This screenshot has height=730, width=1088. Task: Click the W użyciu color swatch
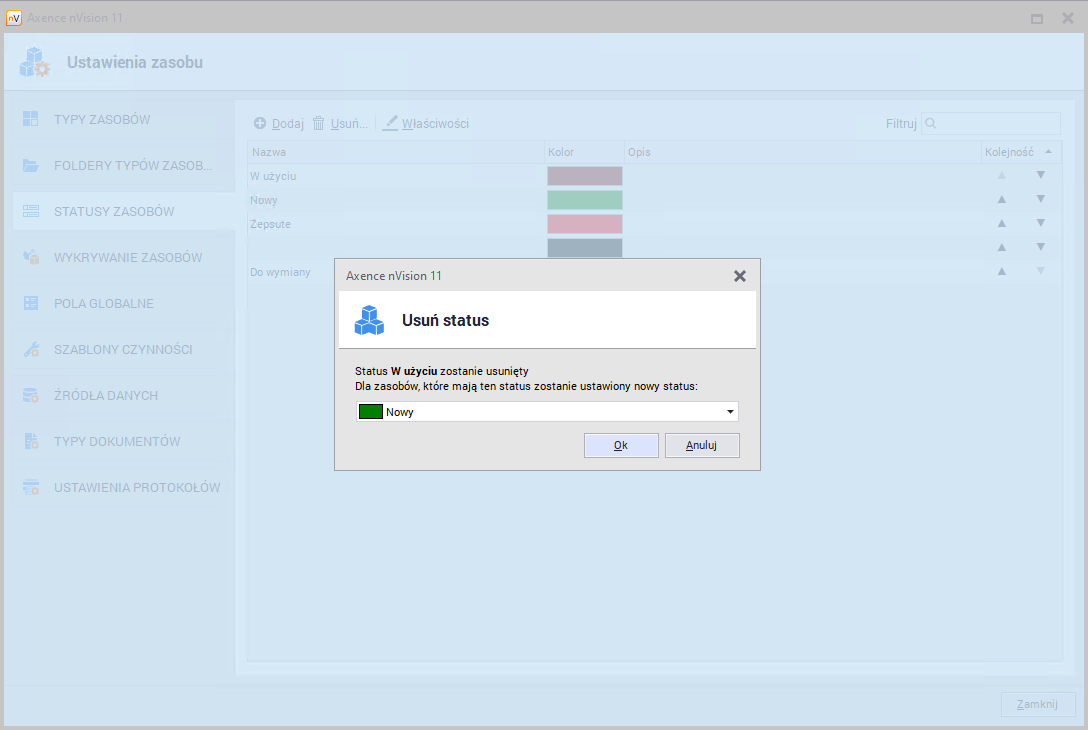tap(584, 176)
